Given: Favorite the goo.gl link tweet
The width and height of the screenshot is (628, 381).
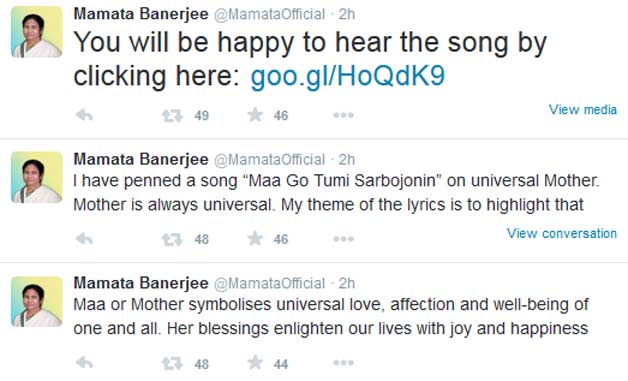Looking at the screenshot, I should pos(255,115).
